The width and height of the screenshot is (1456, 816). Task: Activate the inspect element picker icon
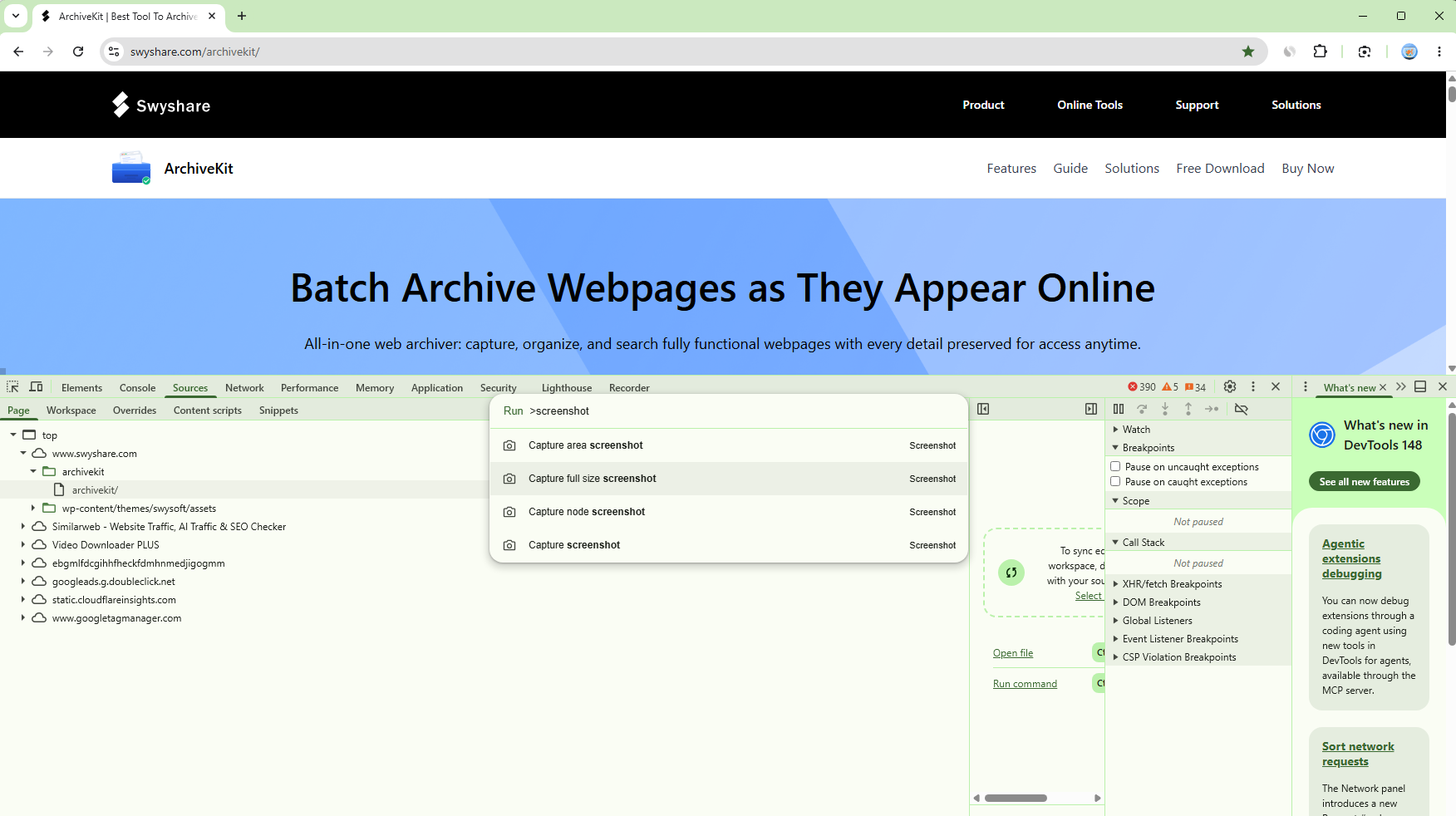(12, 387)
